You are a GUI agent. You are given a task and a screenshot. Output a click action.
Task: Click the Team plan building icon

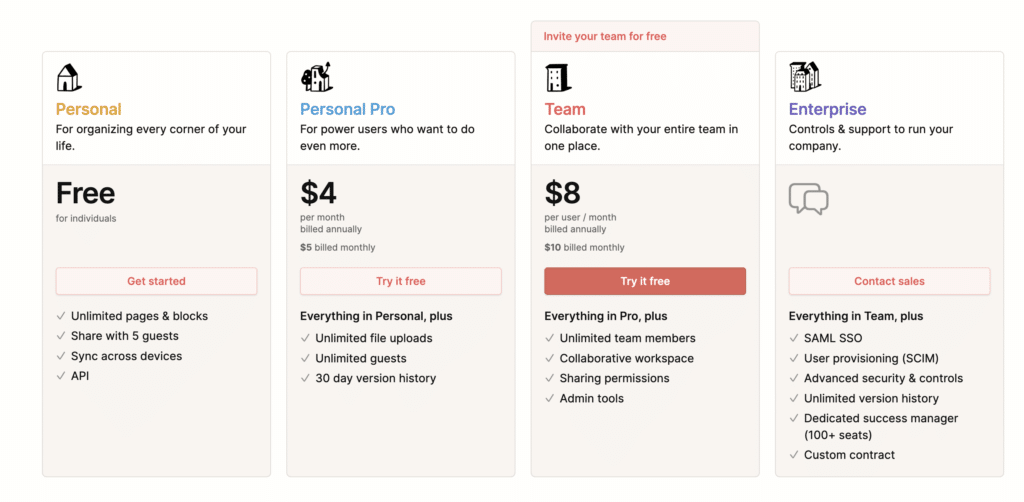[x=557, y=78]
